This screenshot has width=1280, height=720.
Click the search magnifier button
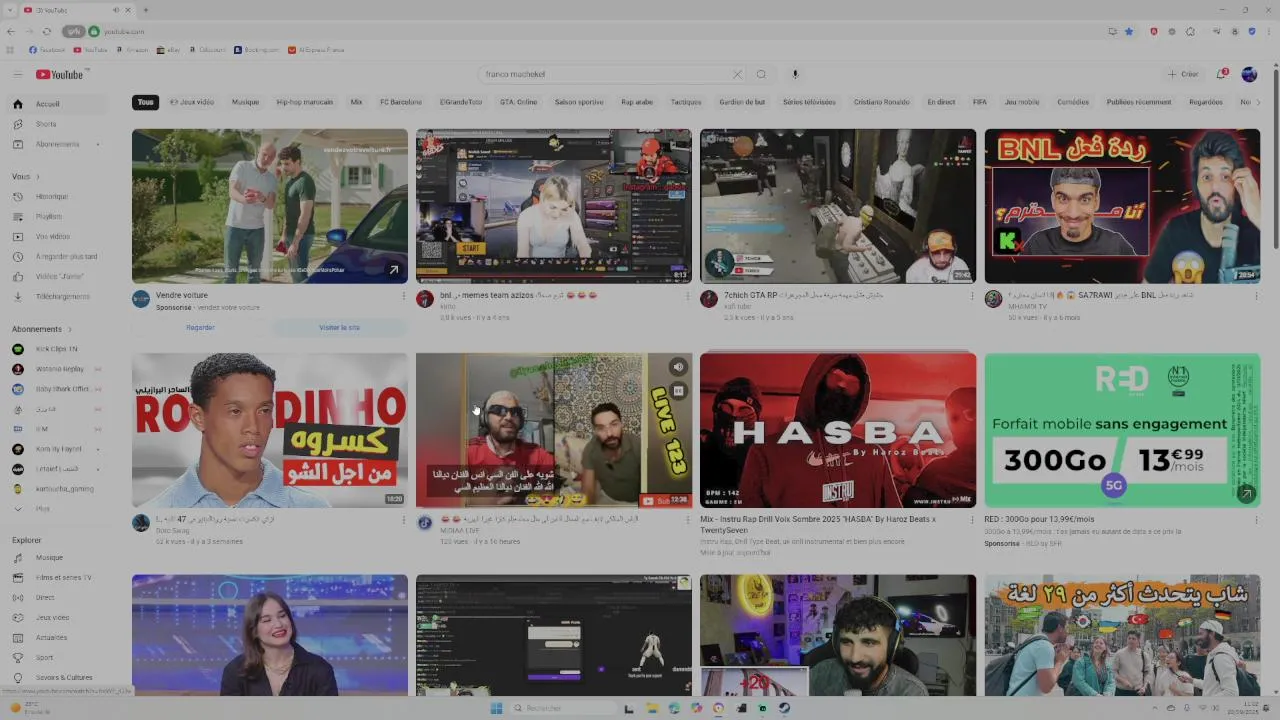click(x=761, y=74)
